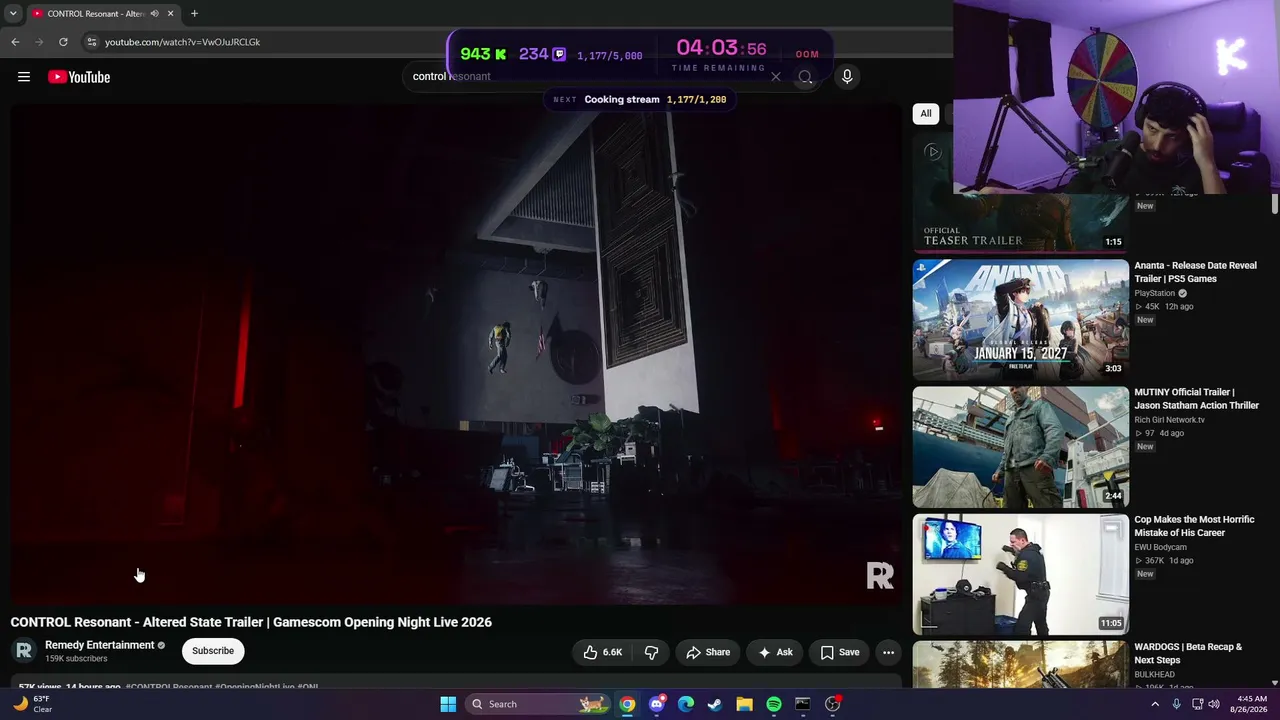Open the Ask AI button
Screen dimensions: 1280x720
(775, 652)
